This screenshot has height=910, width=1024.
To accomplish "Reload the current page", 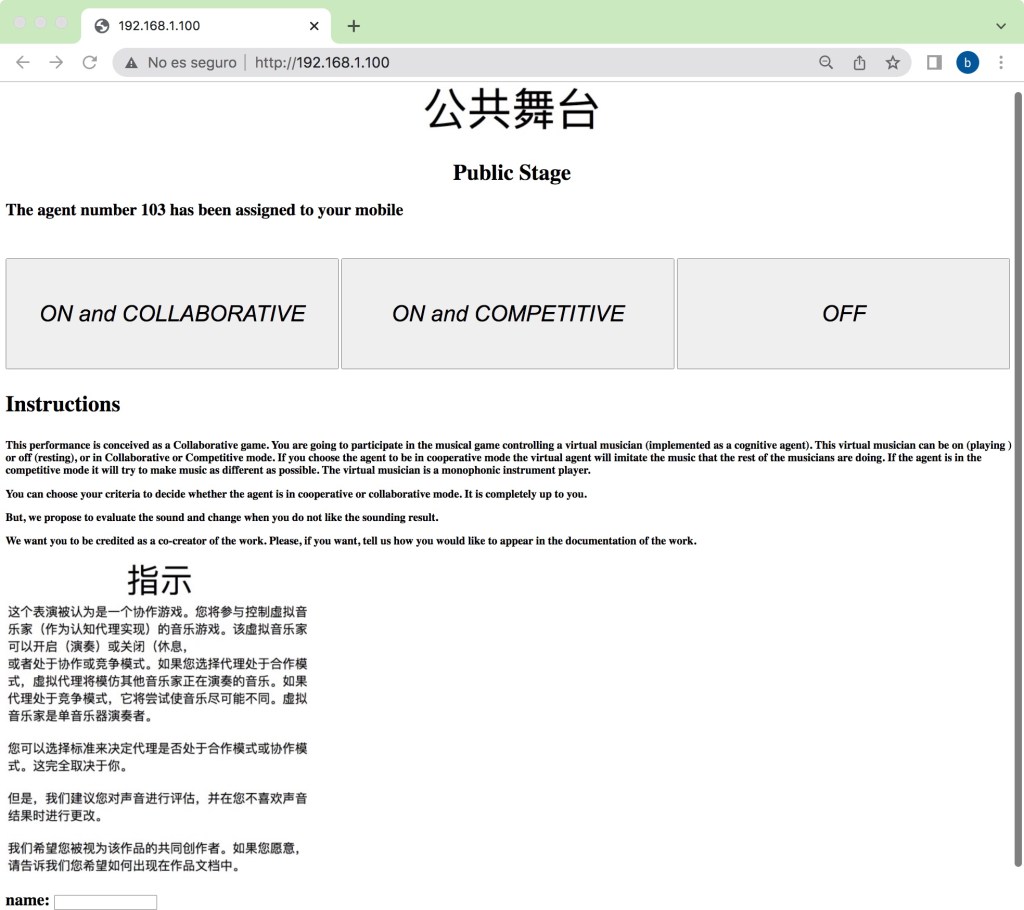I will 89,62.
